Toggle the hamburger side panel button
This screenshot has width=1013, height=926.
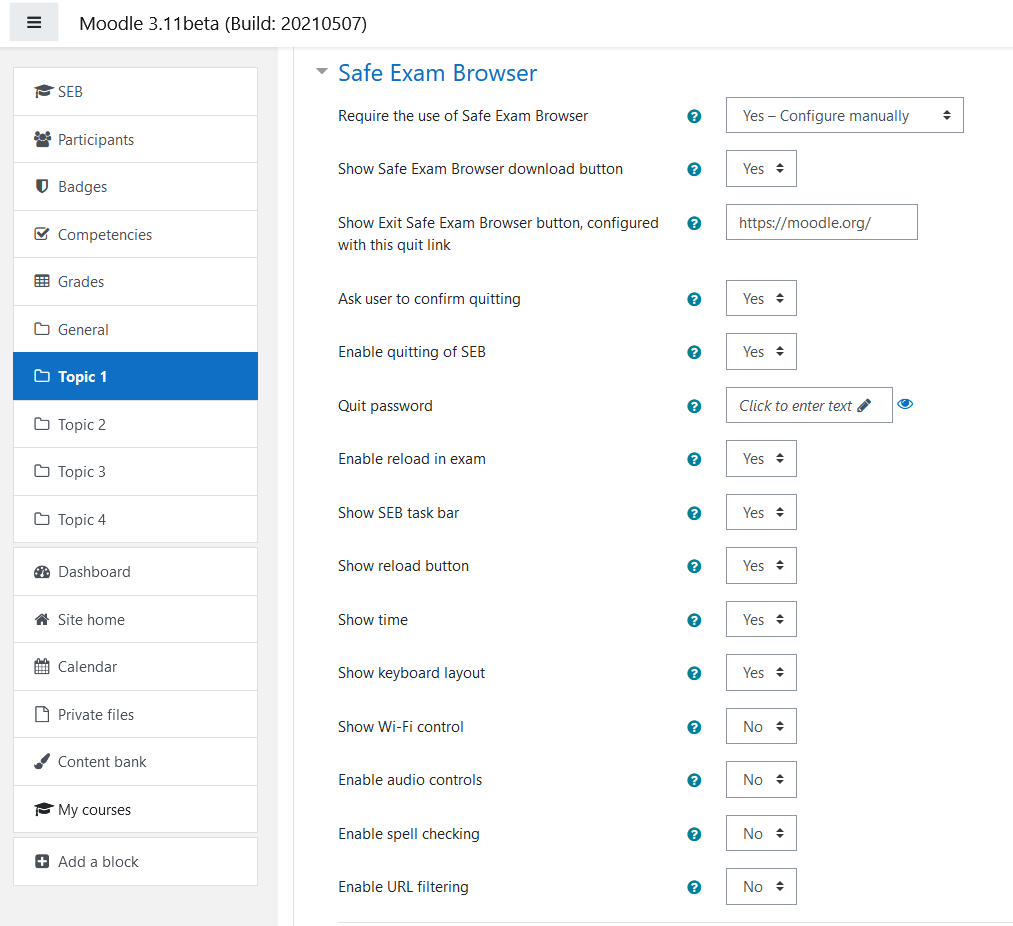[34, 23]
